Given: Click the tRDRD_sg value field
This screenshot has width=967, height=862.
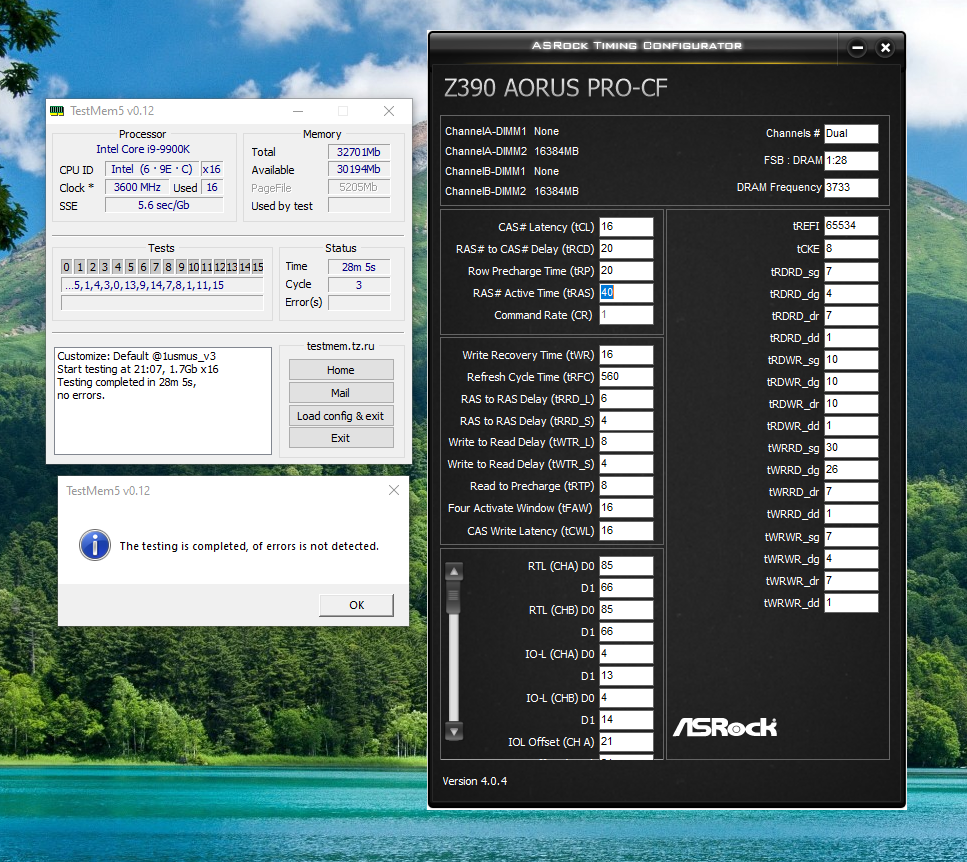Looking at the screenshot, I should (x=851, y=272).
